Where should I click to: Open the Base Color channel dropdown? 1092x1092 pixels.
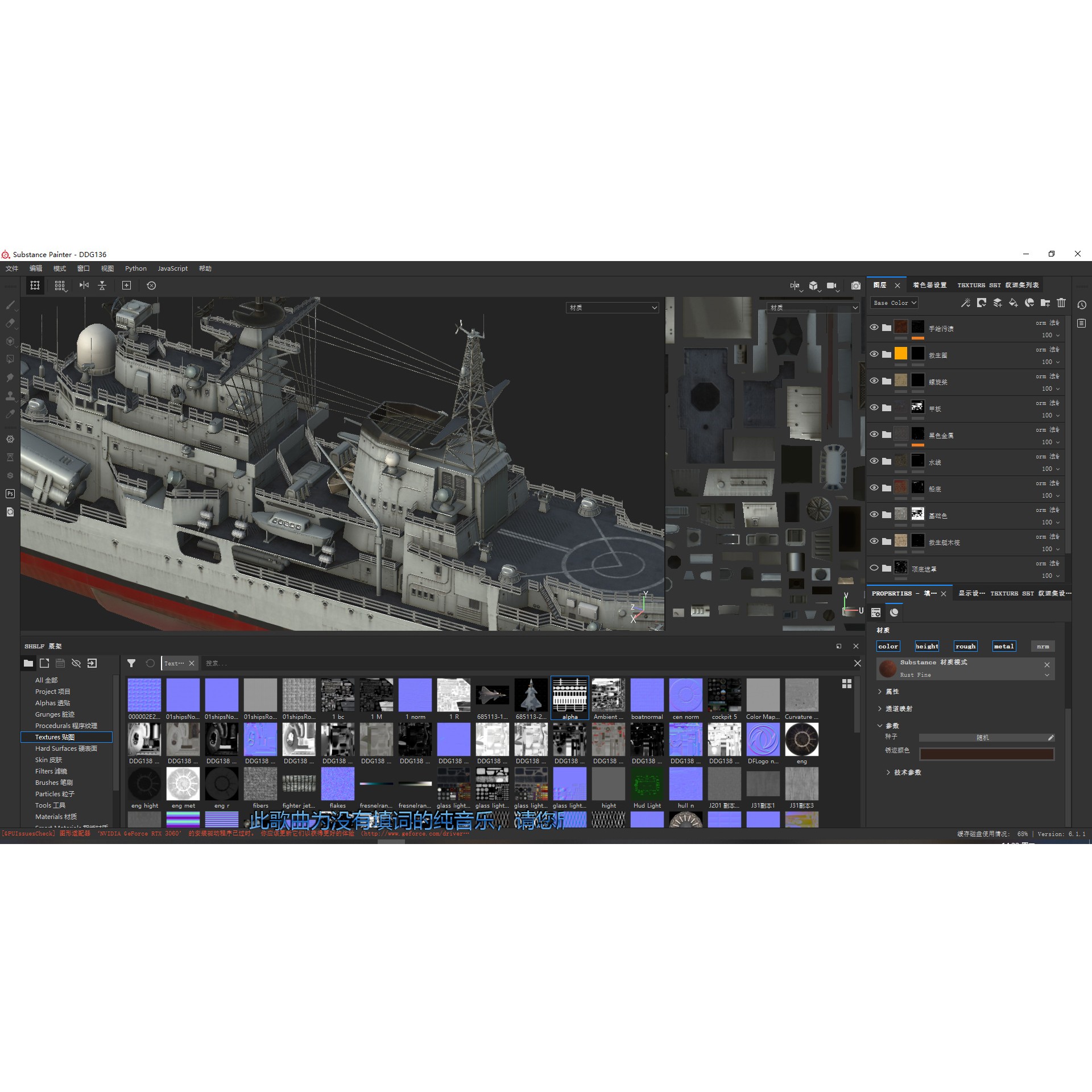[894, 303]
